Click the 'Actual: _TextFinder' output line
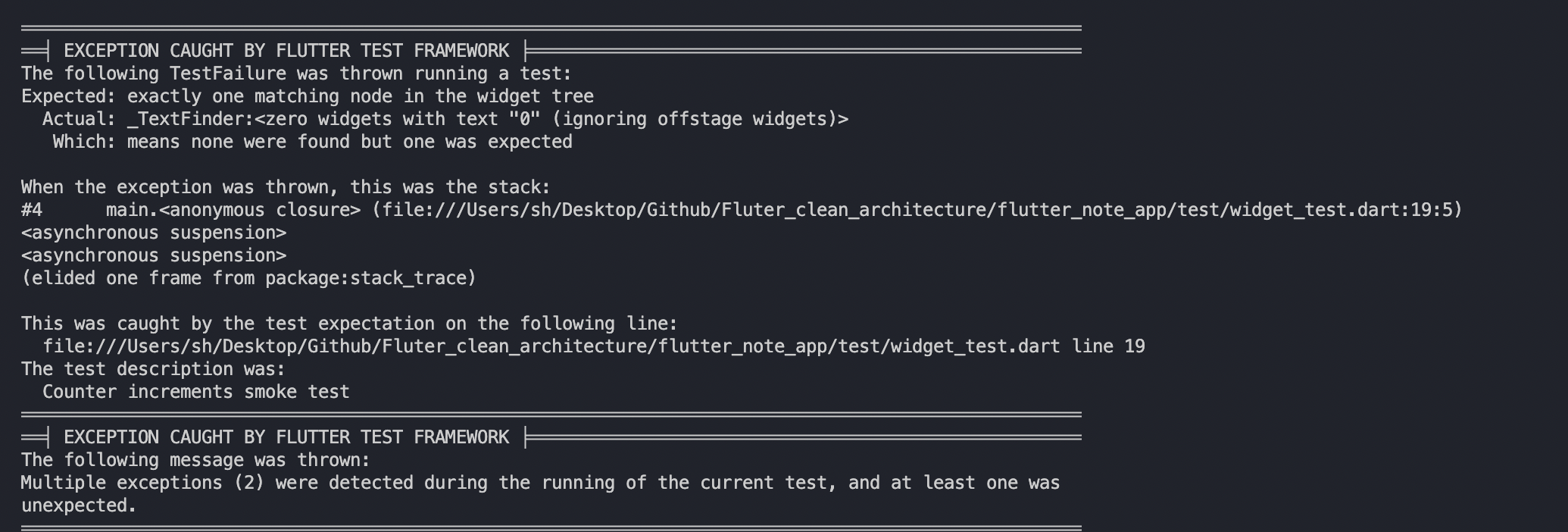This screenshot has height=532, width=1568. pyautogui.click(x=445, y=119)
